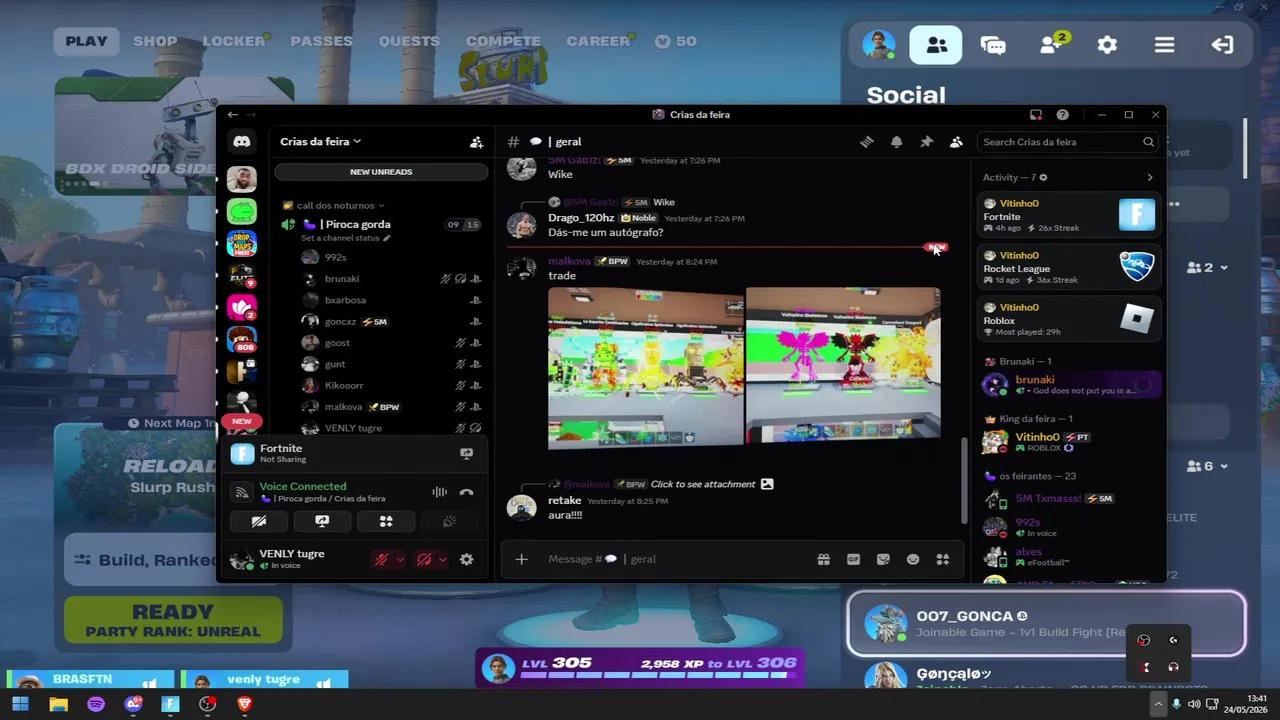Invite people to Crias da feira icon
The width and height of the screenshot is (1280, 720).
(x=476, y=142)
